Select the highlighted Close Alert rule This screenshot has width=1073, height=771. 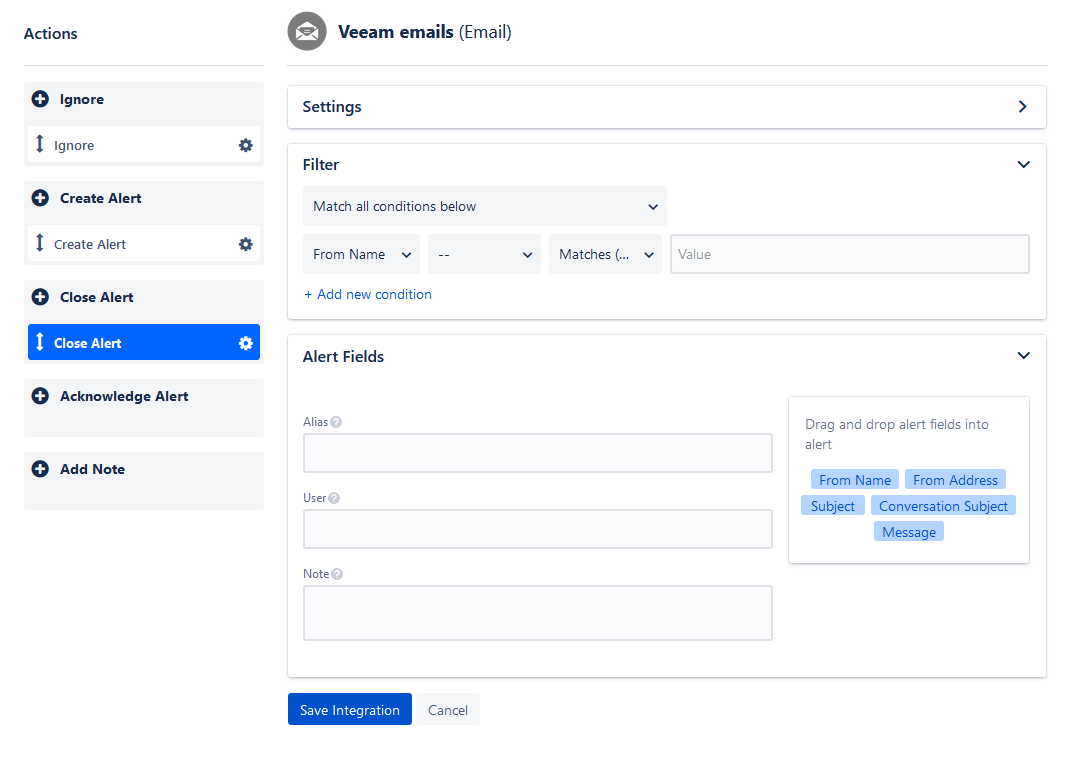[x=144, y=342]
